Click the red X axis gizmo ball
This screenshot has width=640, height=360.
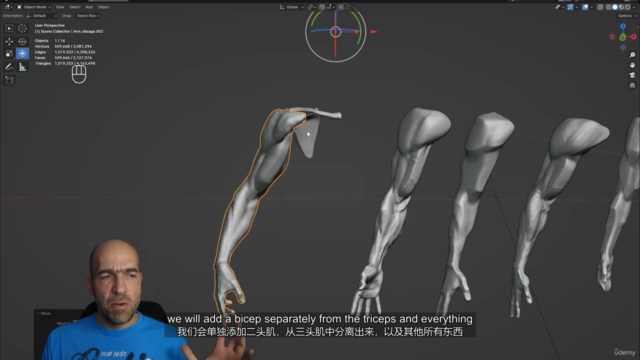click(x=634, y=37)
